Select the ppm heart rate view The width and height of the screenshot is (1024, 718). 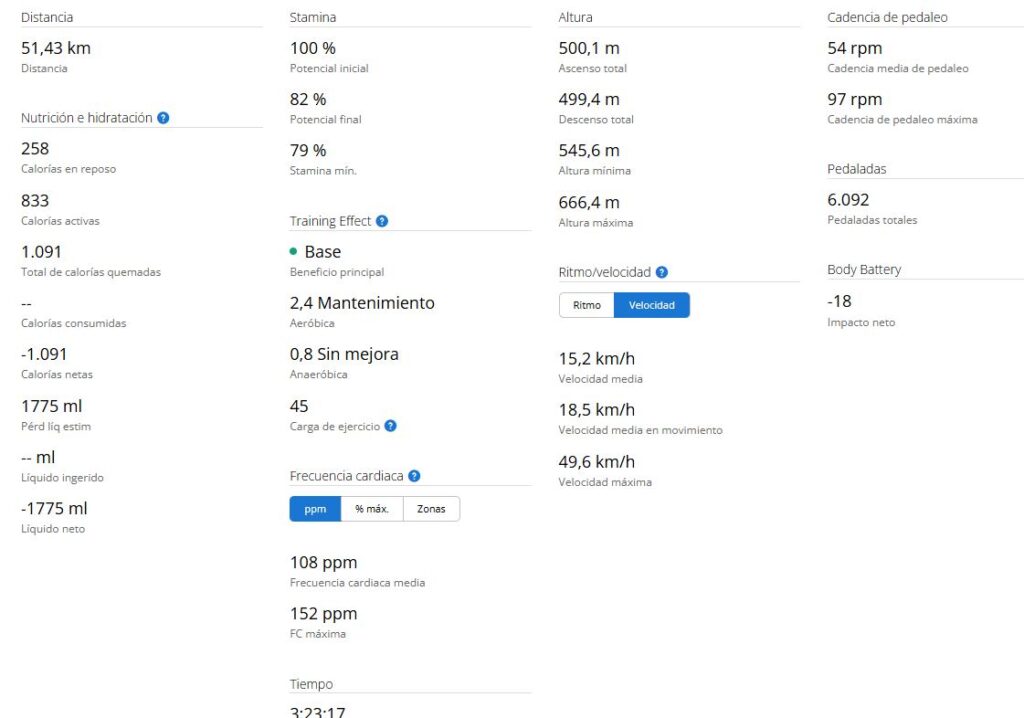(x=315, y=509)
